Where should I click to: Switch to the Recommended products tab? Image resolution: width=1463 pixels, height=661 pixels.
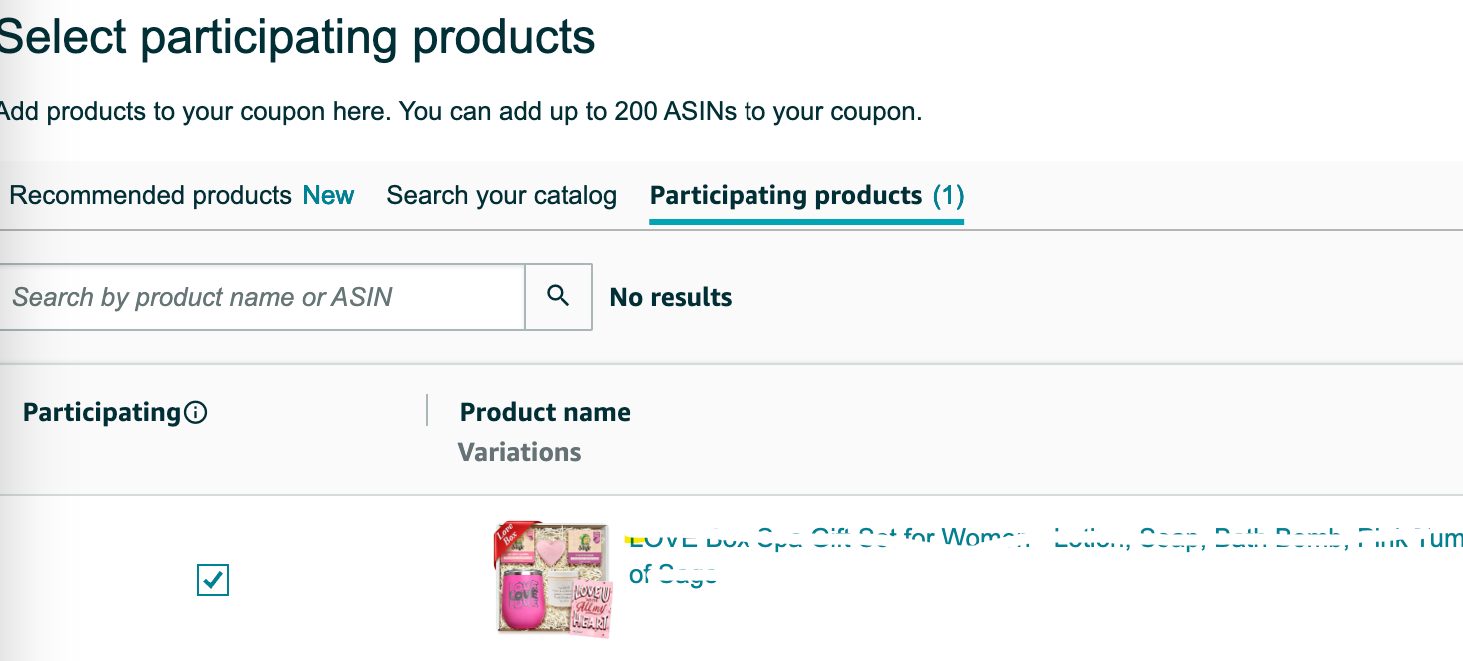tap(150, 195)
